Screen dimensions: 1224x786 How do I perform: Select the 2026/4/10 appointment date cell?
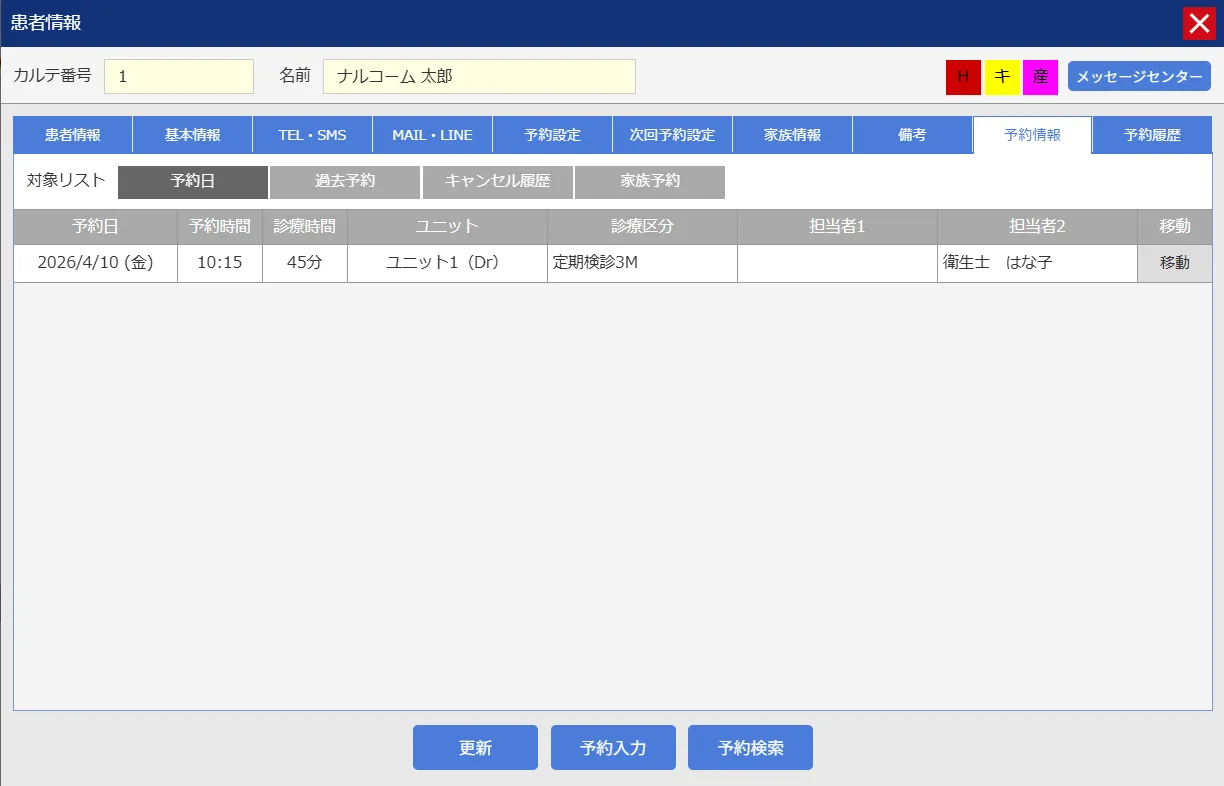coord(95,263)
